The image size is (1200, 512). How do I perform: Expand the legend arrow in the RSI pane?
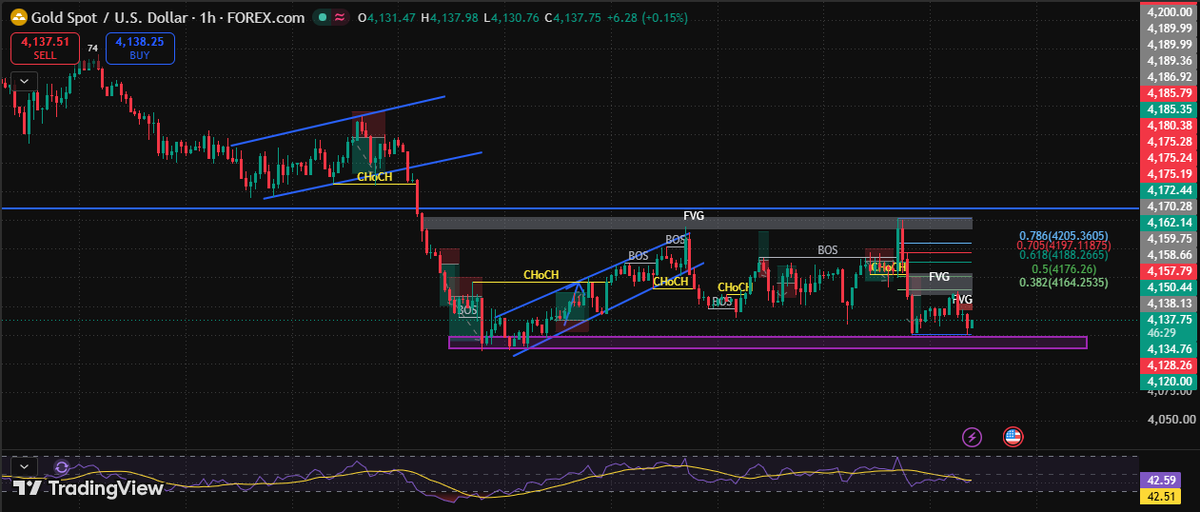pos(22,466)
